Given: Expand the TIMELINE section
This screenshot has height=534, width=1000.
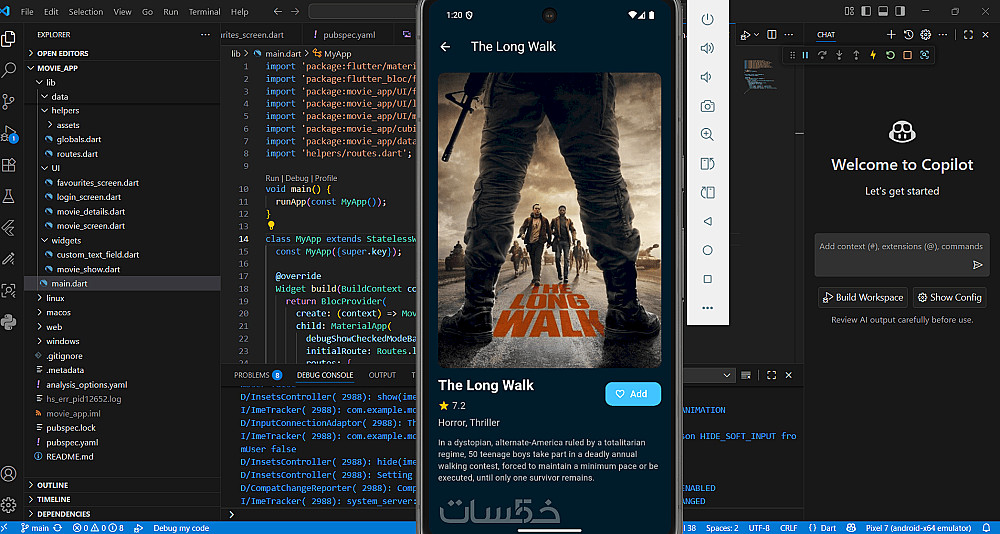Looking at the screenshot, I should point(122,500).
